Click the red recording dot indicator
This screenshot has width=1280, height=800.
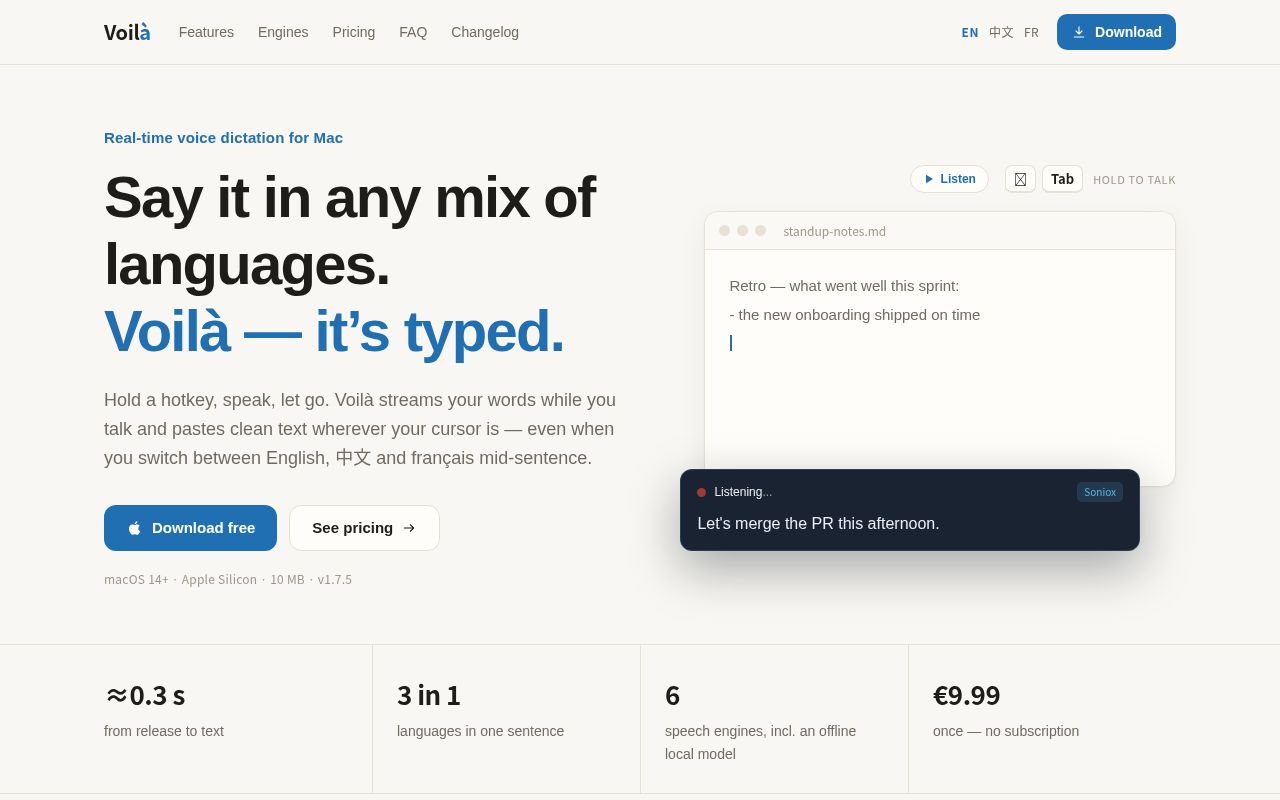pyautogui.click(x=702, y=492)
